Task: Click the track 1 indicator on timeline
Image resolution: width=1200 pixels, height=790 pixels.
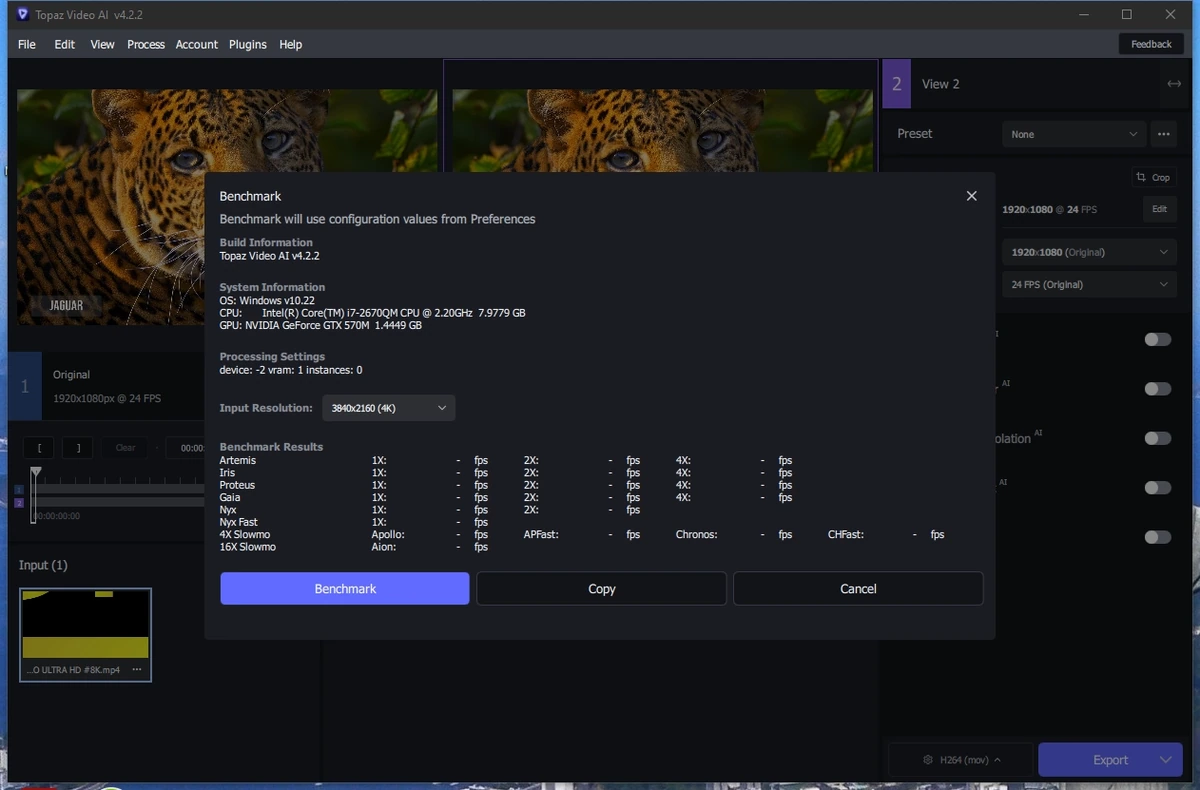Action: (18, 490)
